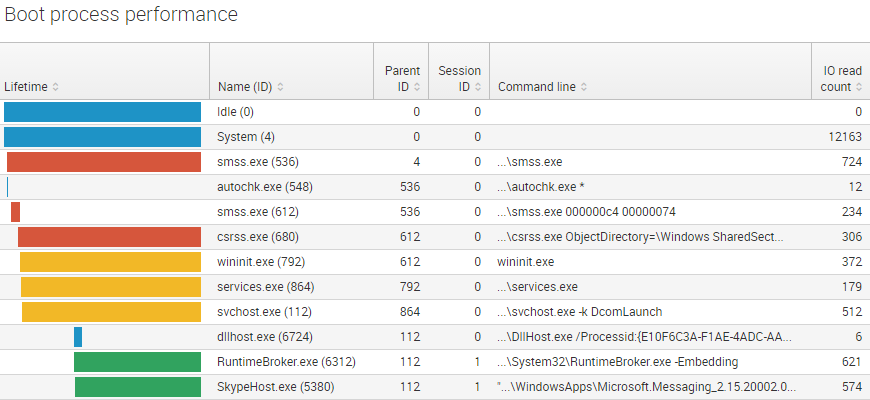Screen dimensions: 870x400
Task: Select the autochk.exe (548) row name
Action: (x=265, y=187)
